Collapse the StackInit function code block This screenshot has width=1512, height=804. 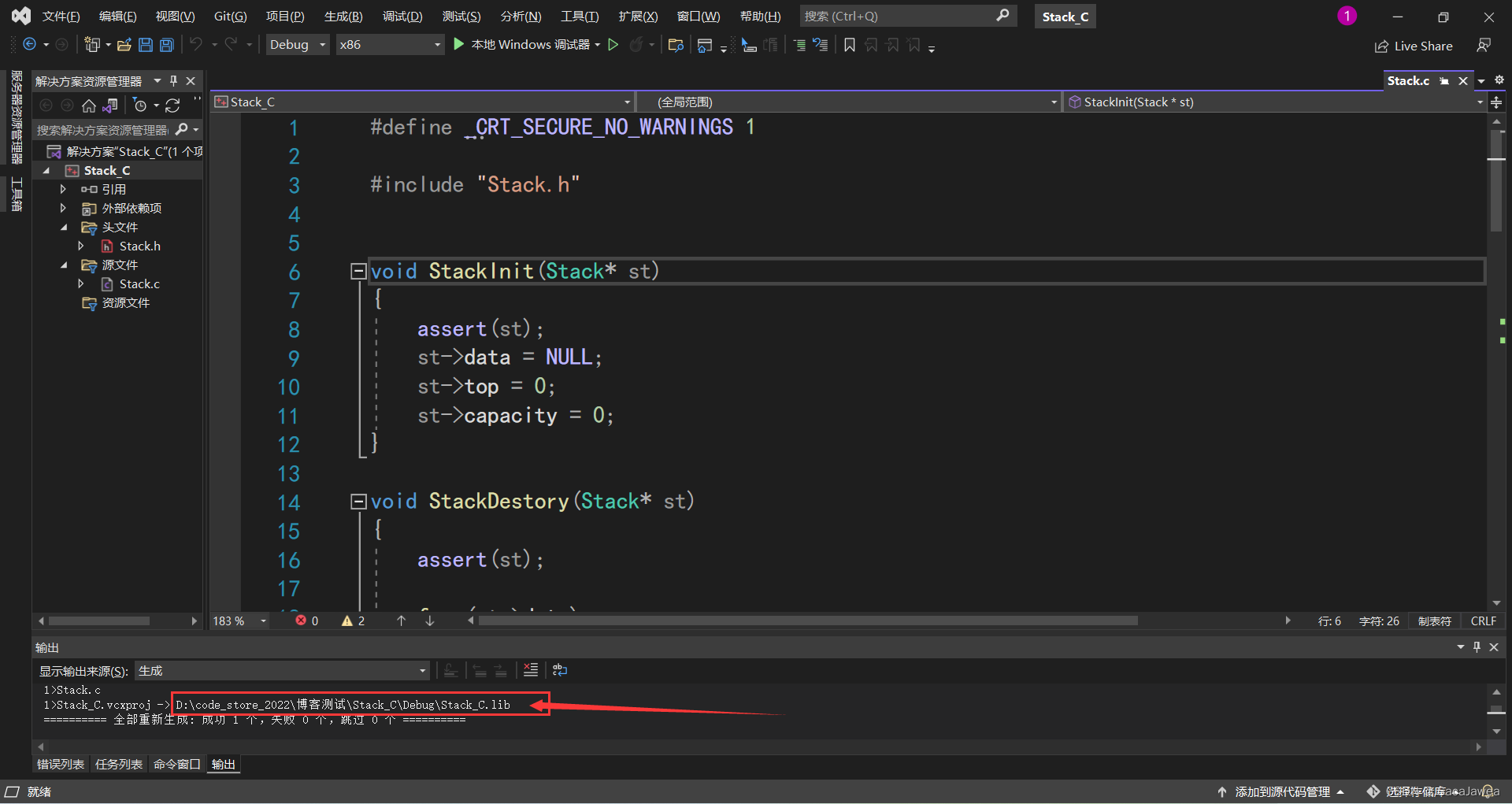(358, 272)
